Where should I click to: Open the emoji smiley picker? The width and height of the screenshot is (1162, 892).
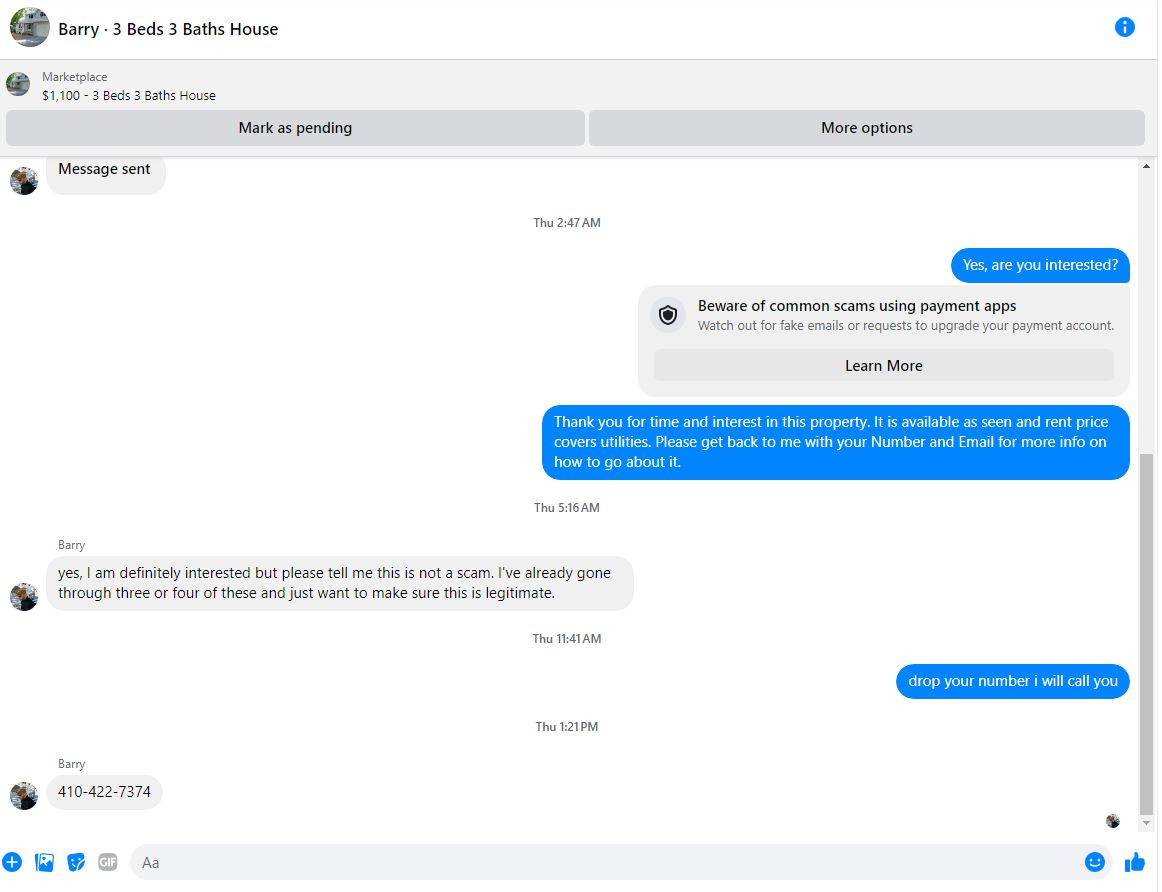(1095, 862)
